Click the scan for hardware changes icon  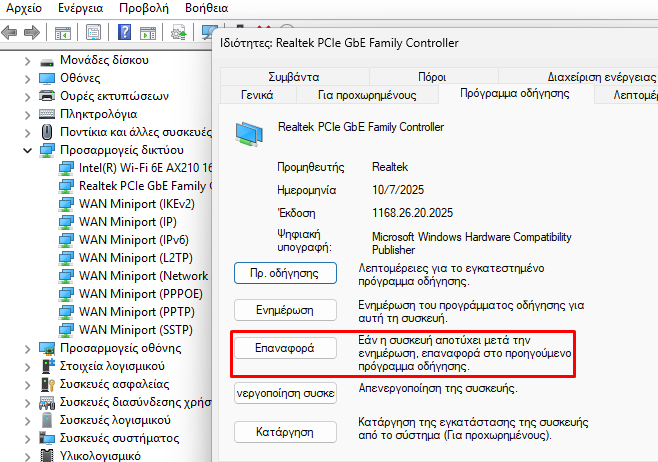coord(207,32)
